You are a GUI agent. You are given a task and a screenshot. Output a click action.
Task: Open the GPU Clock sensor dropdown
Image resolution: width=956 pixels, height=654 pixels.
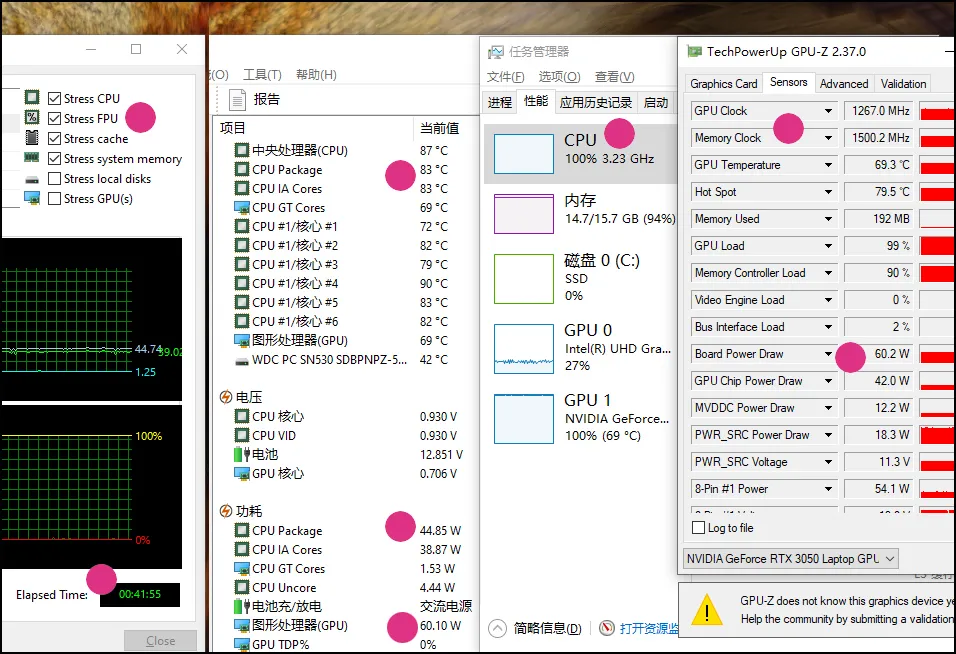(828, 111)
